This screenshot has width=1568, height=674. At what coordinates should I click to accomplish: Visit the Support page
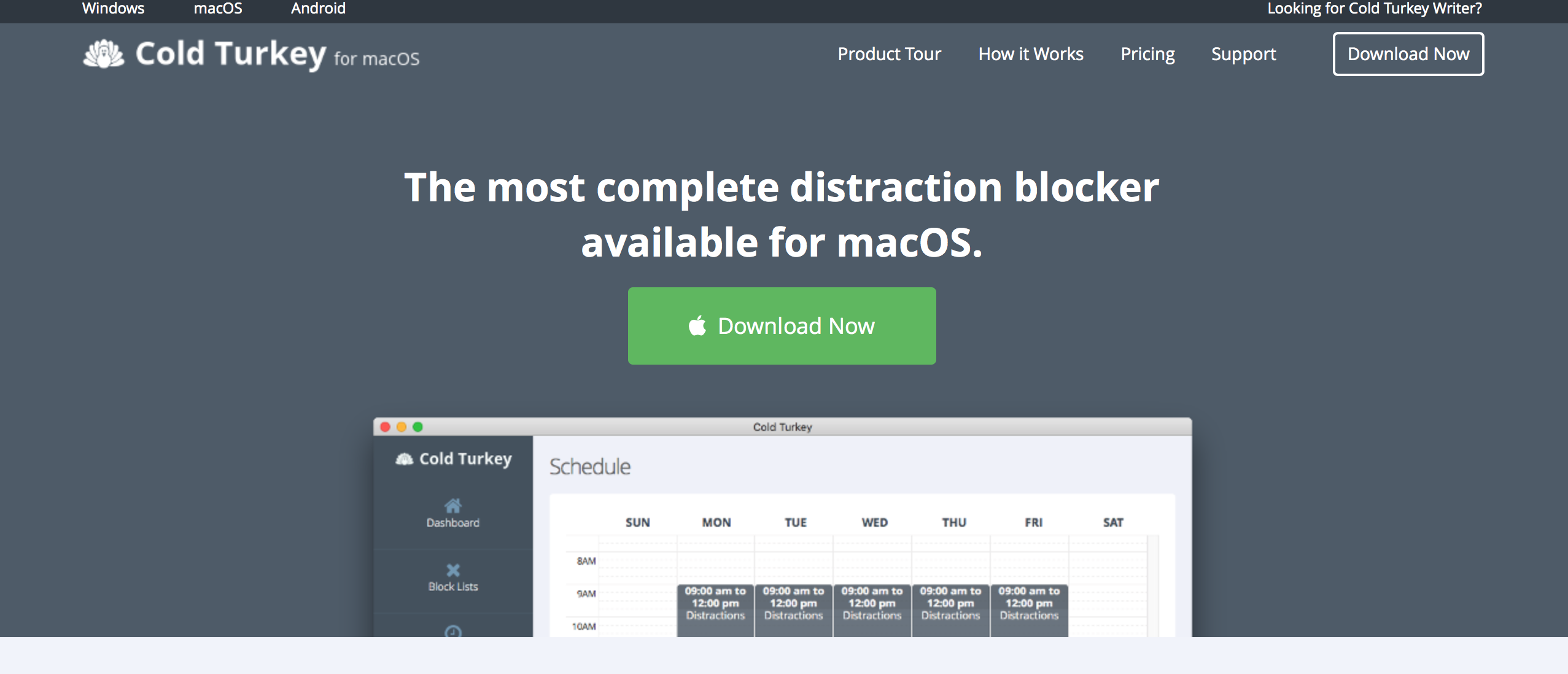[x=1243, y=54]
